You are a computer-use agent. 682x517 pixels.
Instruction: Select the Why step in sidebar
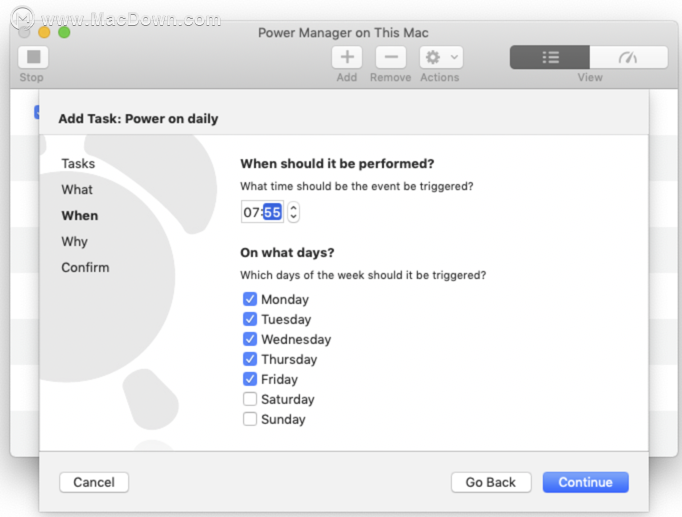tap(74, 241)
